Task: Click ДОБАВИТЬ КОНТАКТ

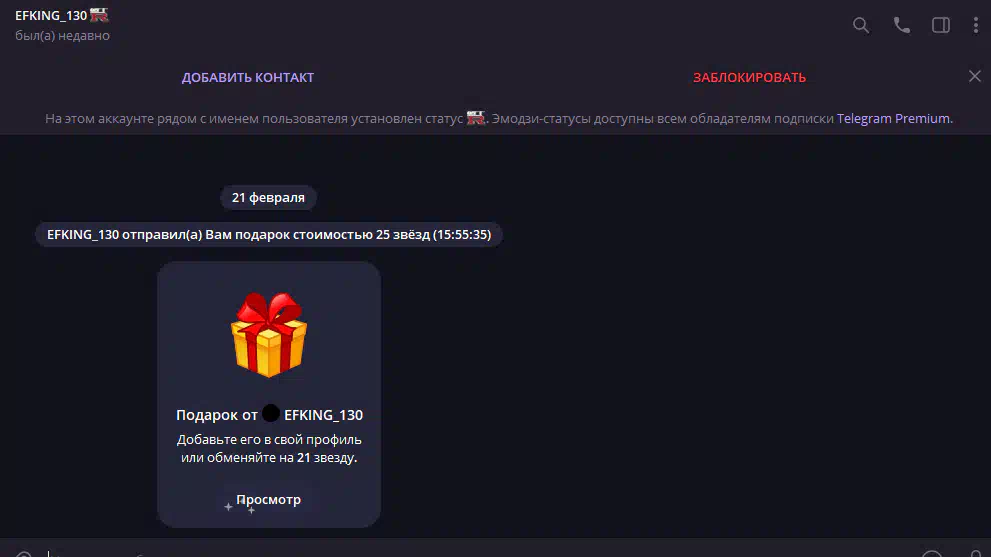Action: click(248, 77)
